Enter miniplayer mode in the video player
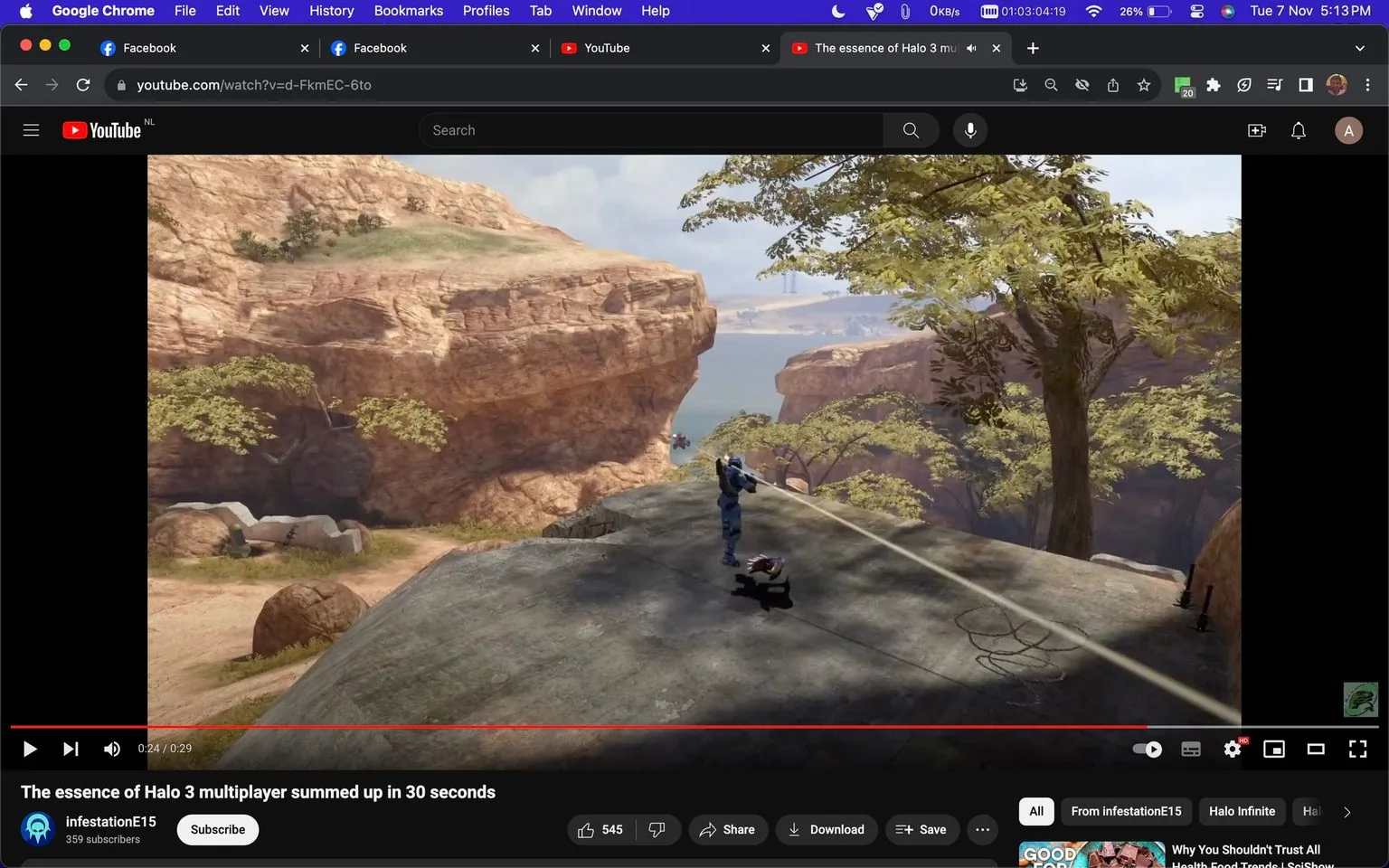1389x868 pixels. point(1274,749)
